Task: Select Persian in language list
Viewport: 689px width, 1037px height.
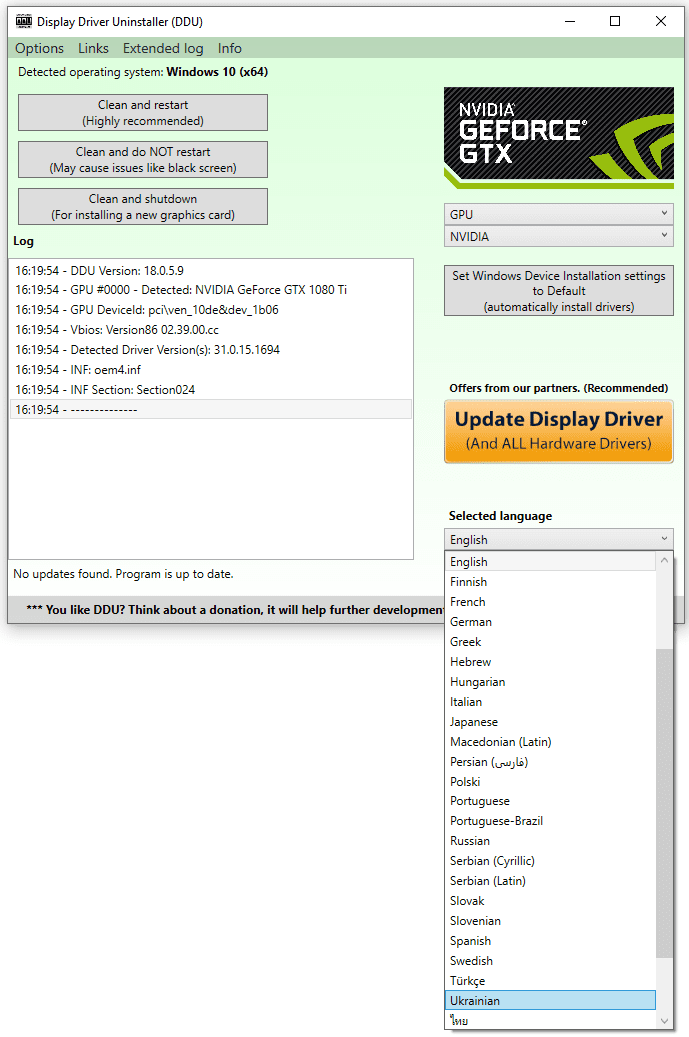Action: point(550,761)
